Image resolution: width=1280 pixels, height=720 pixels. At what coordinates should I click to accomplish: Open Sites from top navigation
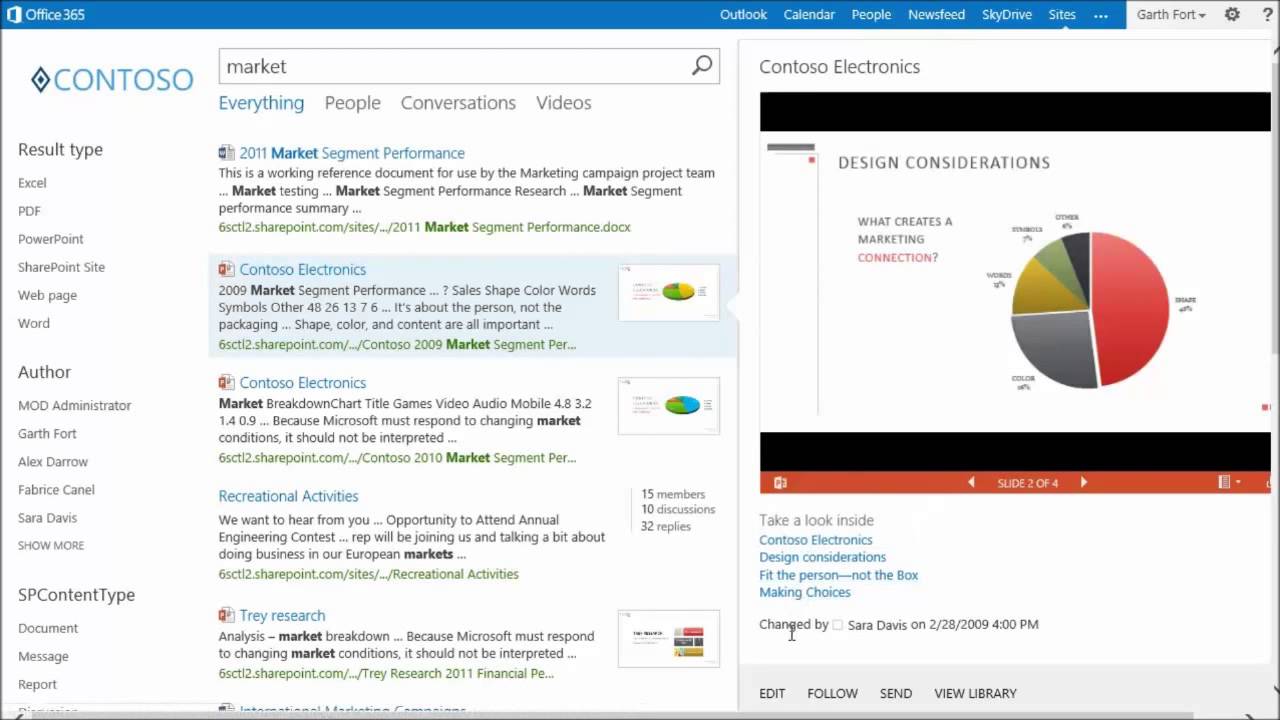(x=1062, y=14)
